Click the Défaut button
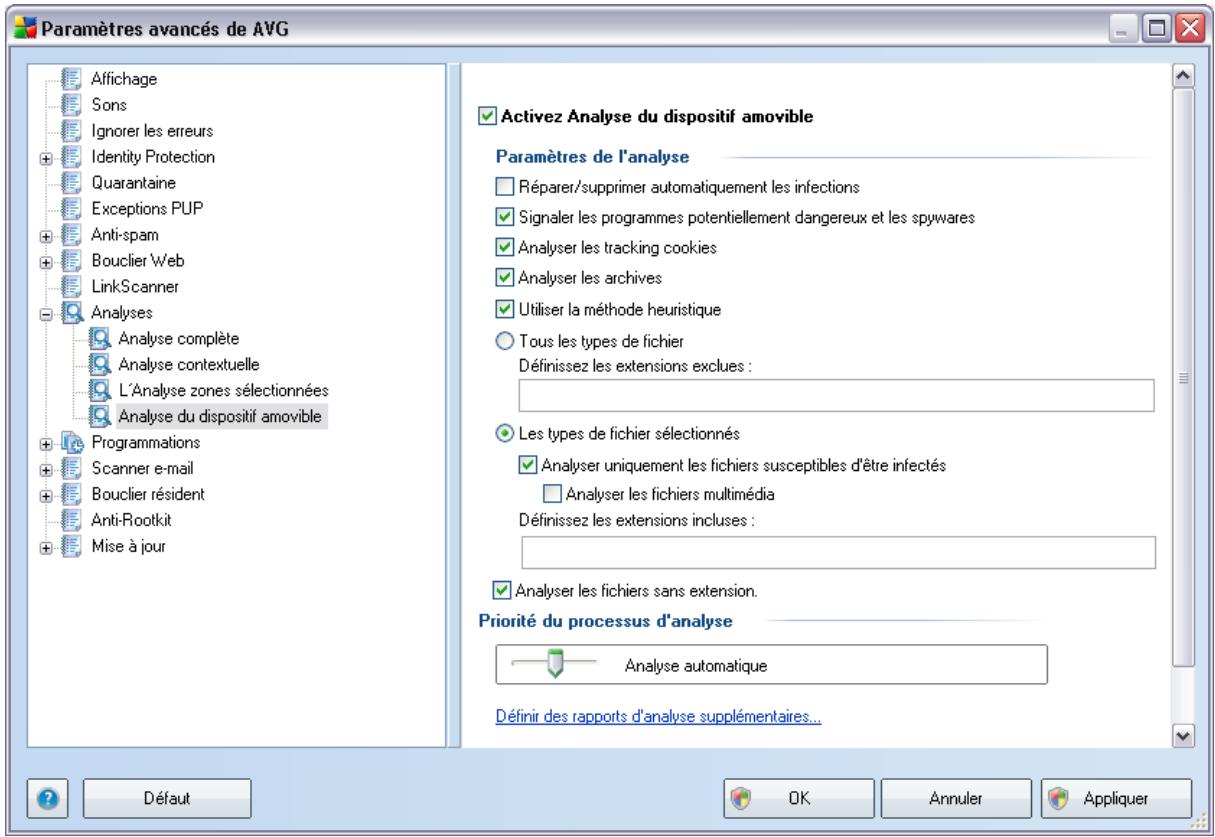This screenshot has height=837, width=1215. coord(167,798)
